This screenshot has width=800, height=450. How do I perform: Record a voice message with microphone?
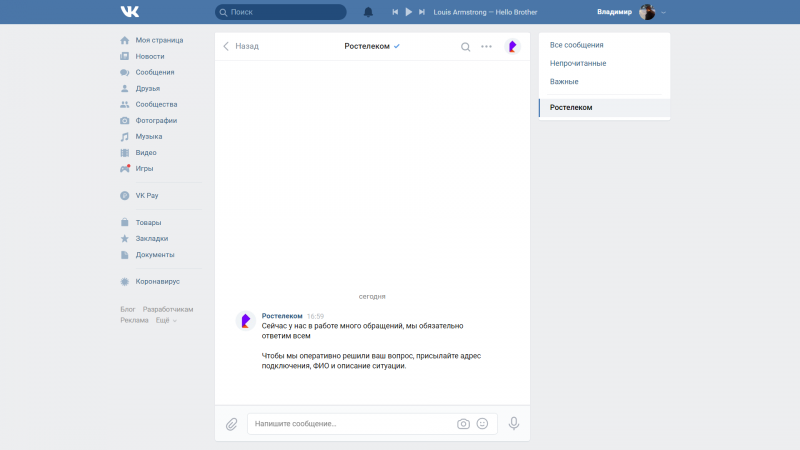click(x=514, y=424)
